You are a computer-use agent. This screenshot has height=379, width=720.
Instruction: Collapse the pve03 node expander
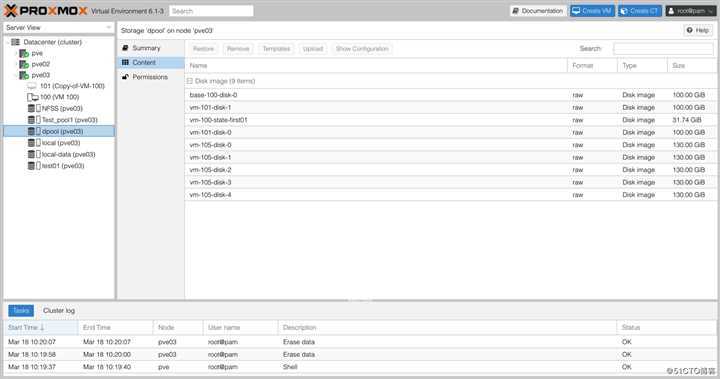click(16, 75)
